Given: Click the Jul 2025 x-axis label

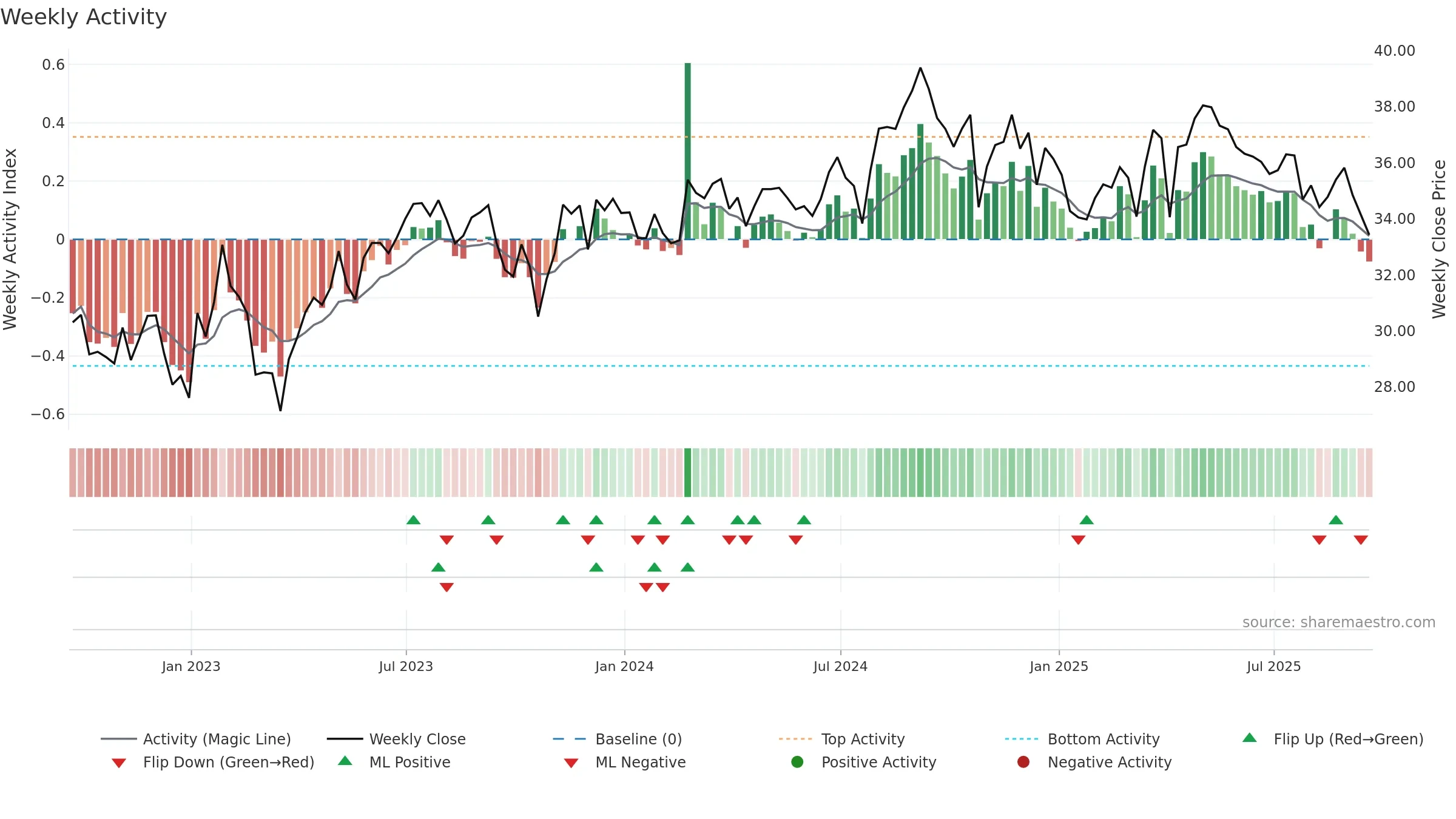Looking at the screenshot, I should pyautogui.click(x=1273, y=666).
